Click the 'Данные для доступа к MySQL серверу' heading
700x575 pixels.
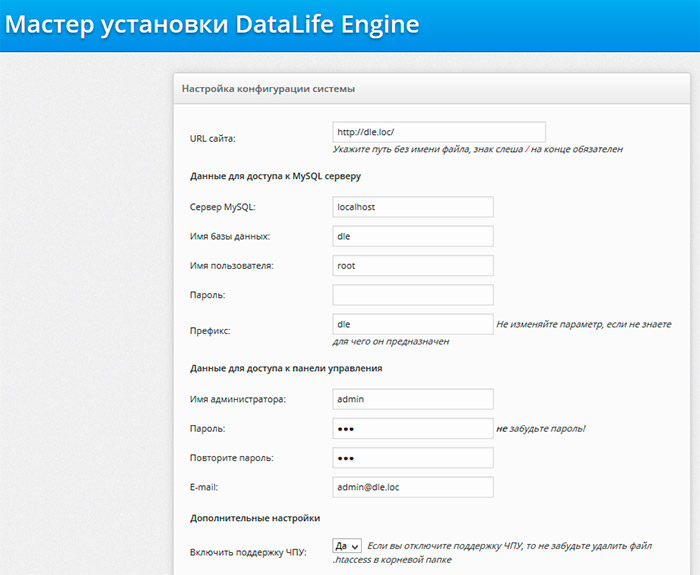[x=275, y=176]
